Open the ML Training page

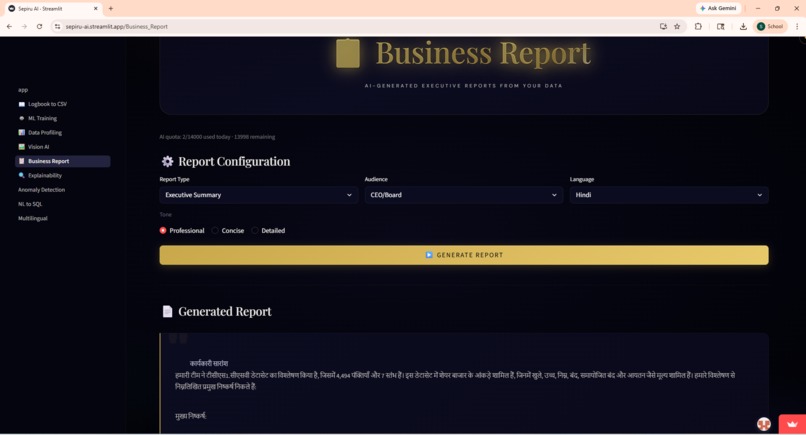(42, 118)
